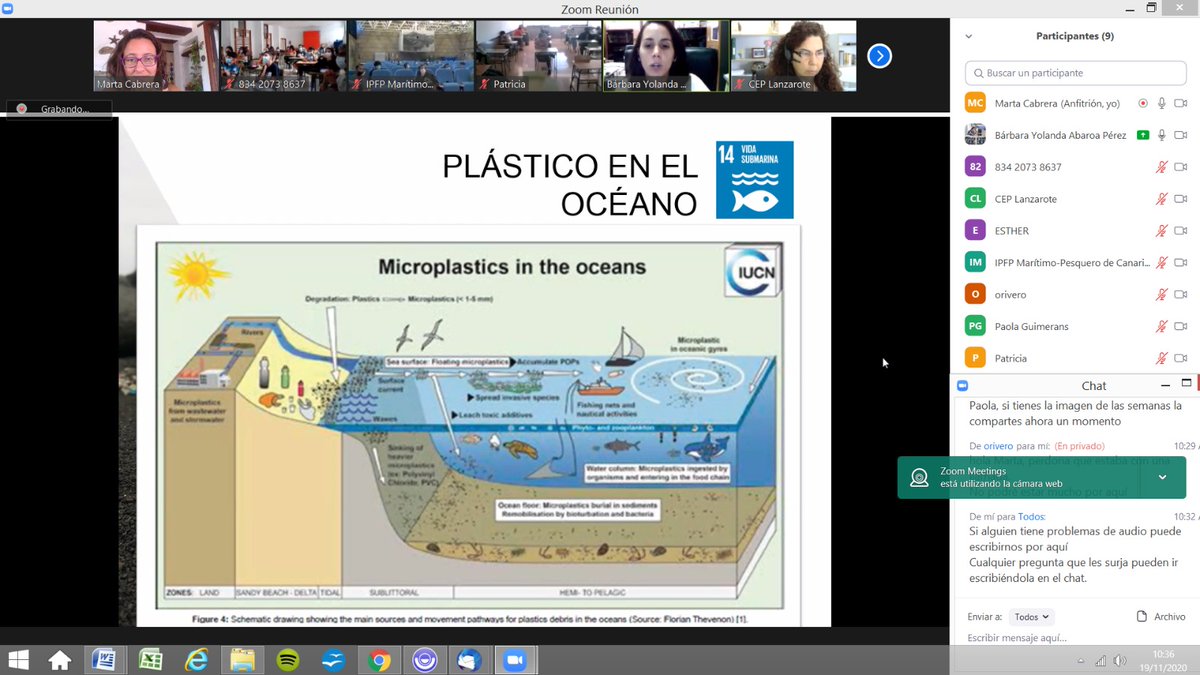Click the volume icon in system tray
The width and height of the screenshot is (1200, 675).
pyautogui.click(x=1118, y=661)
